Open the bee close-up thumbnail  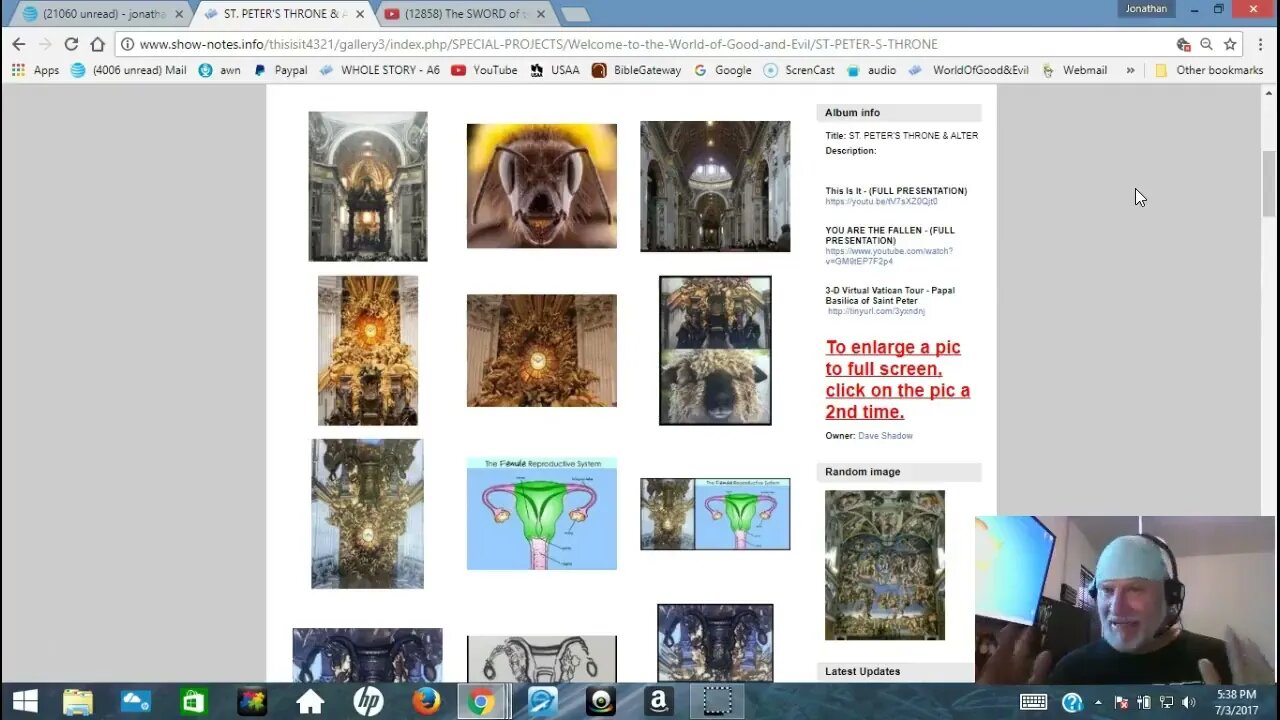(x=542, y=186)
